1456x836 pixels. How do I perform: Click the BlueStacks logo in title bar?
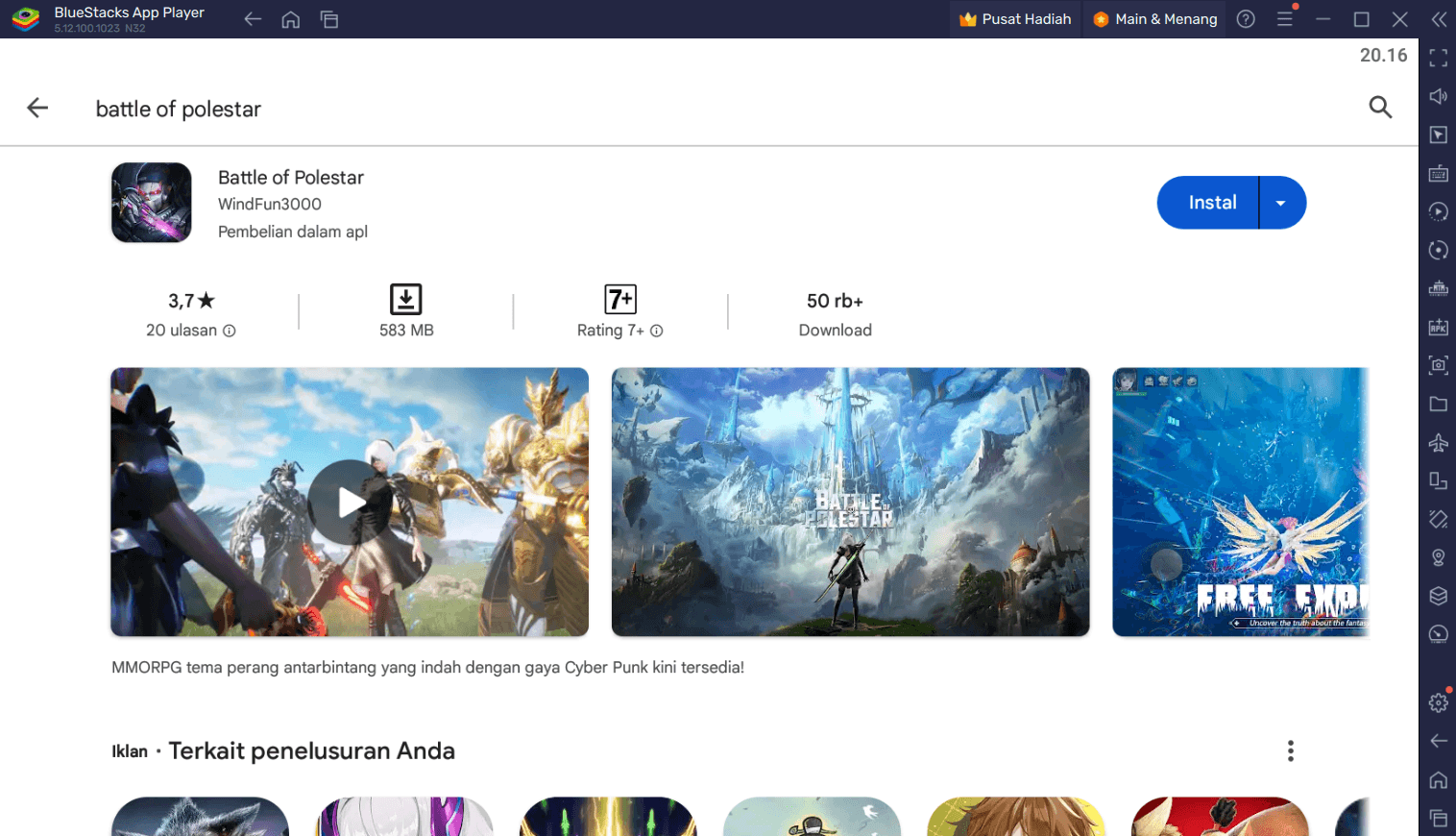pos(26,19)
